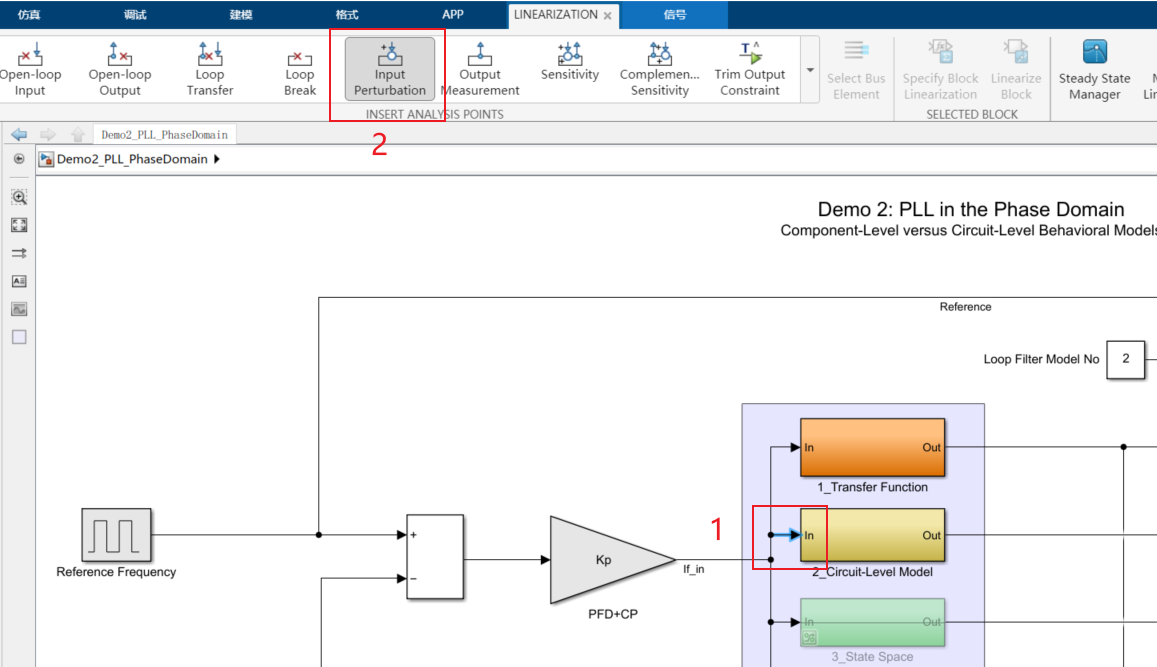Toggle the box area tool in the sidebar

click(19, 337)
